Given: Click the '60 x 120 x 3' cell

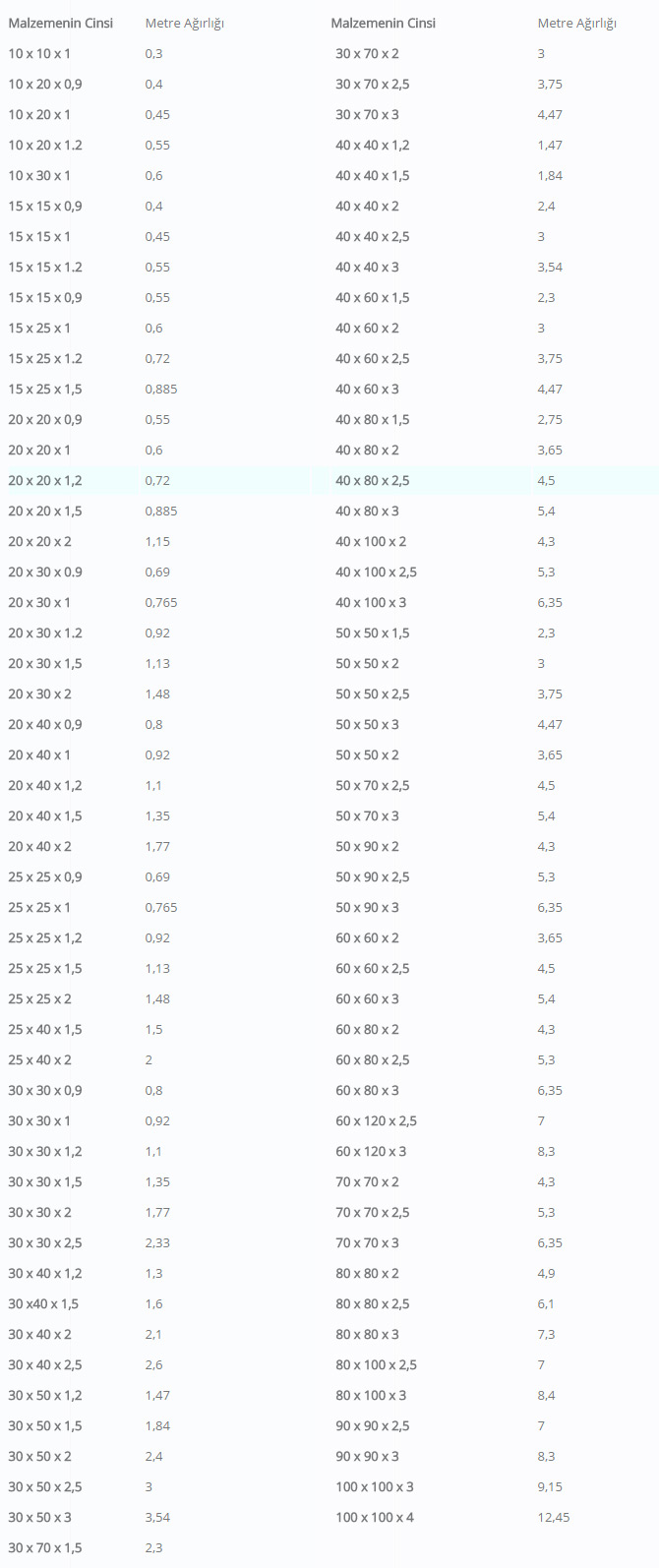Looking at the screenshot, I should 370,1151.
